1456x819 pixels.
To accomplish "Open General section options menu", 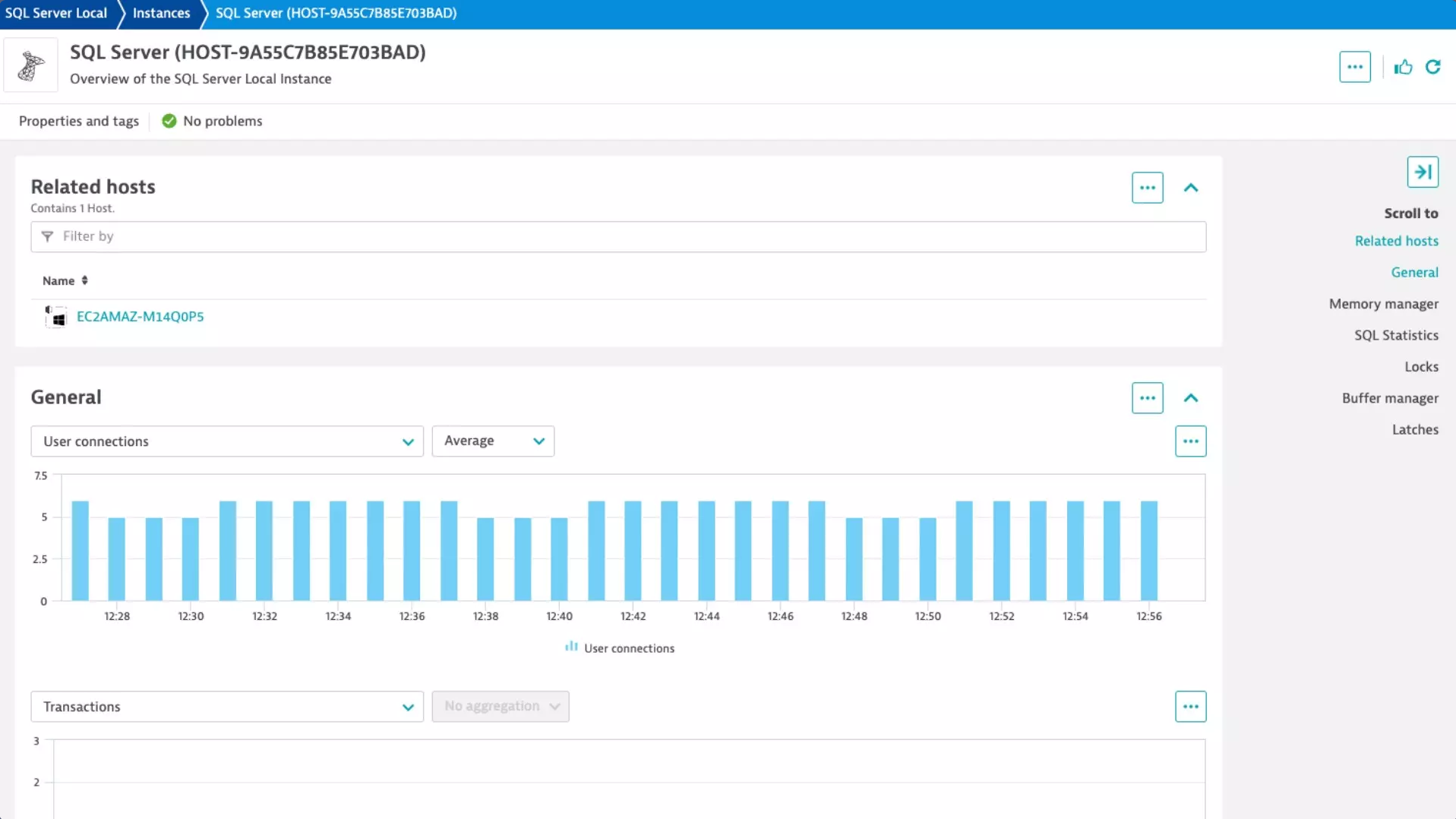I will (1147, 398).
